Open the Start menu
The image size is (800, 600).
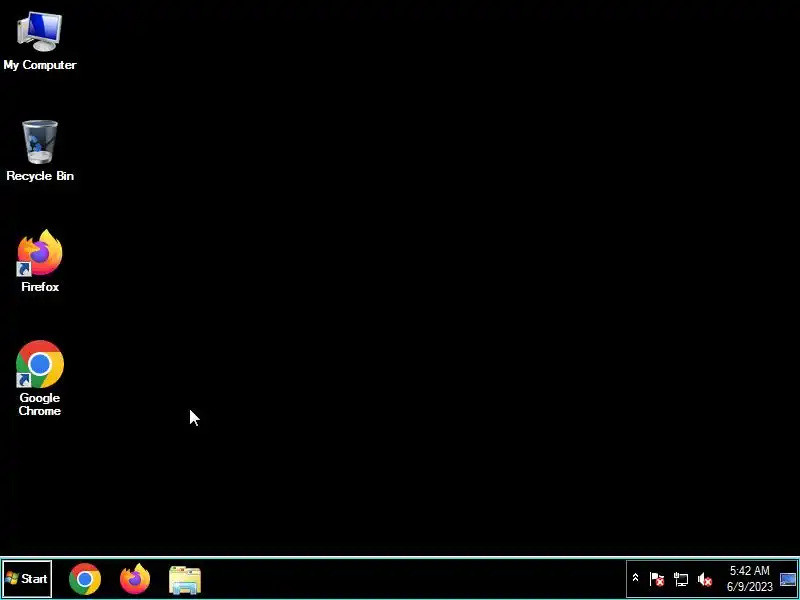[27, 579]
